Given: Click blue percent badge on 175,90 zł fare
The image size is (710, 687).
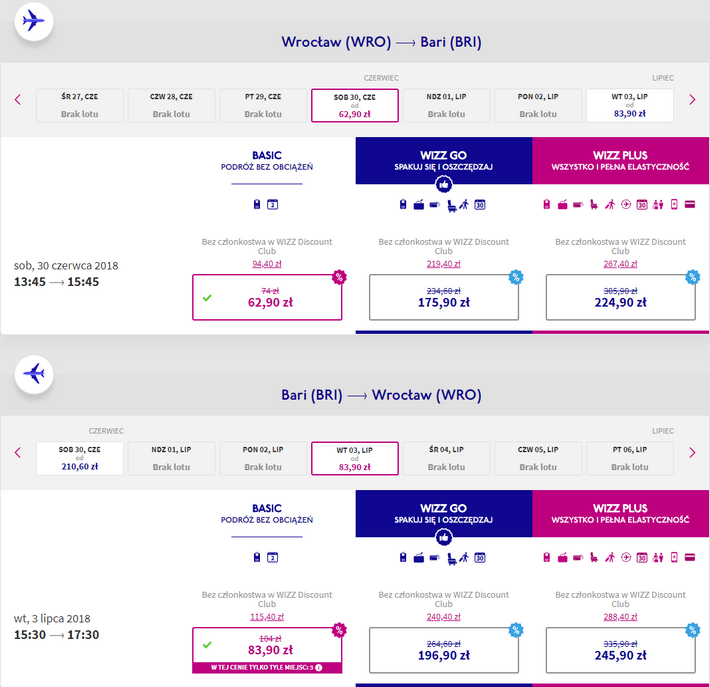Looking at the screenshot, I should coord(516,277).
